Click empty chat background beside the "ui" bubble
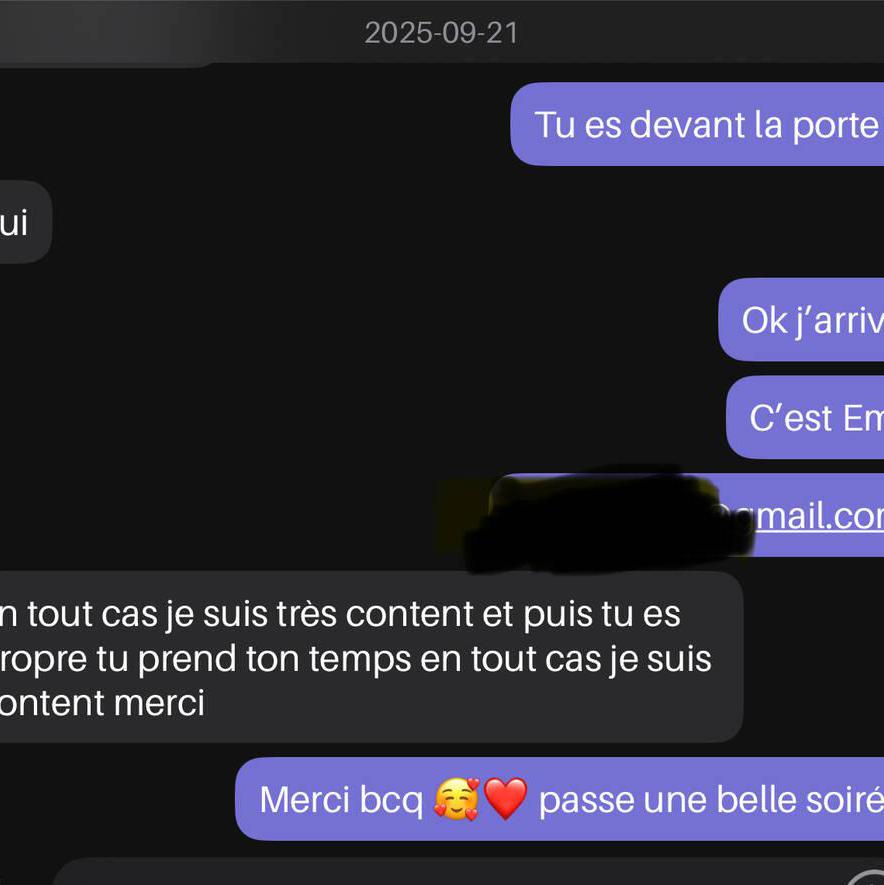 click(x=339, y=222)
